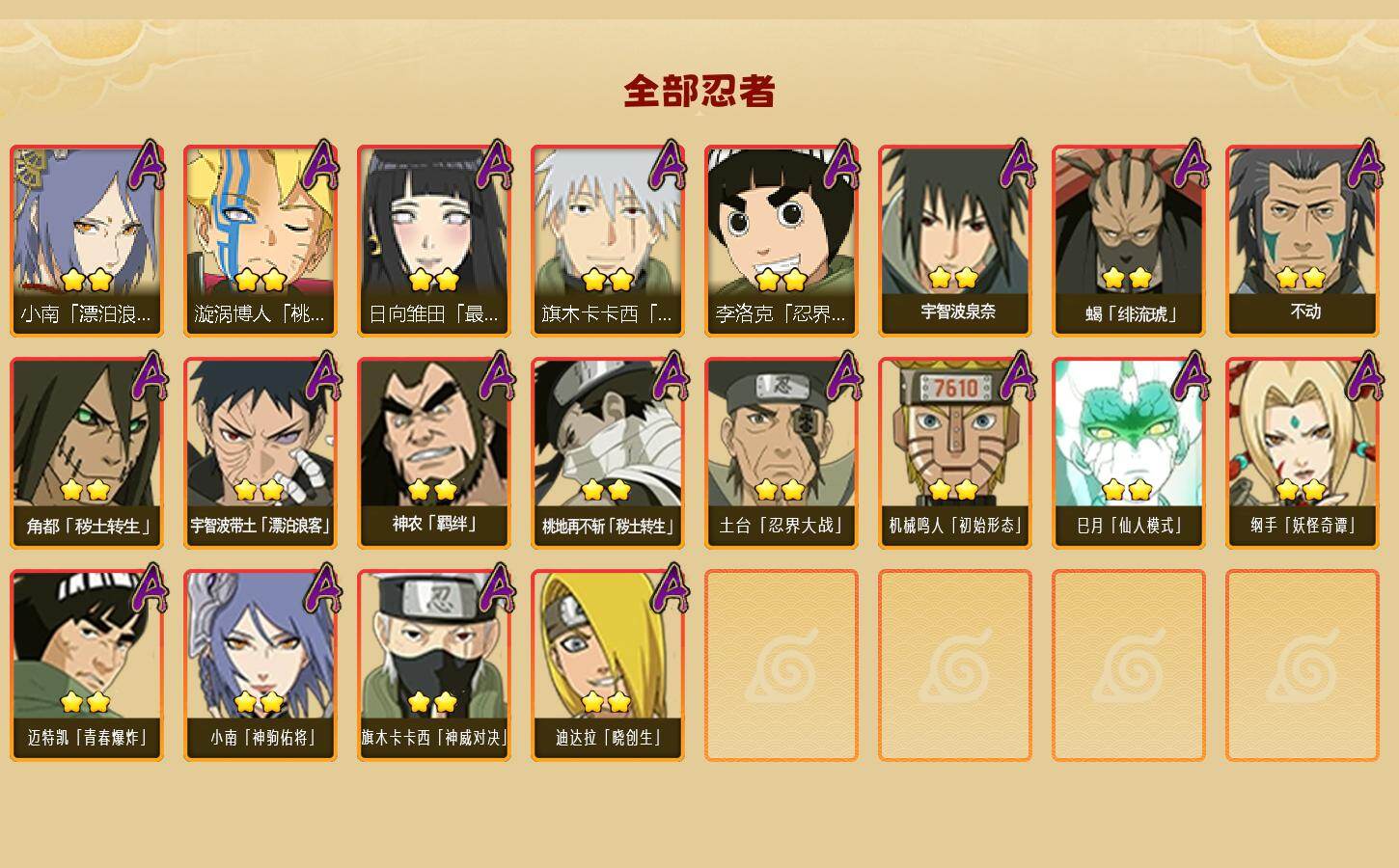This screenshot has height=868, width=1399.
Task: Open the 机械鸣人「初始形态」 card
Action: [x=955, y=453]
